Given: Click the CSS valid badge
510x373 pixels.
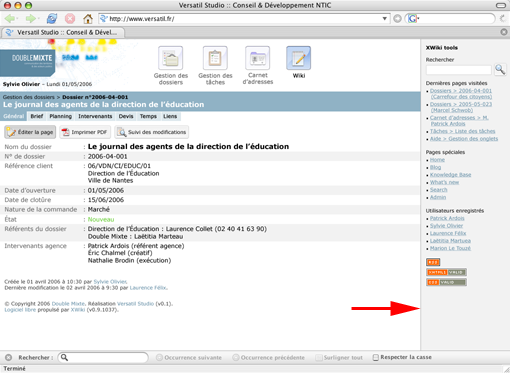Looking at the screenshot, I should coord(446,282).
